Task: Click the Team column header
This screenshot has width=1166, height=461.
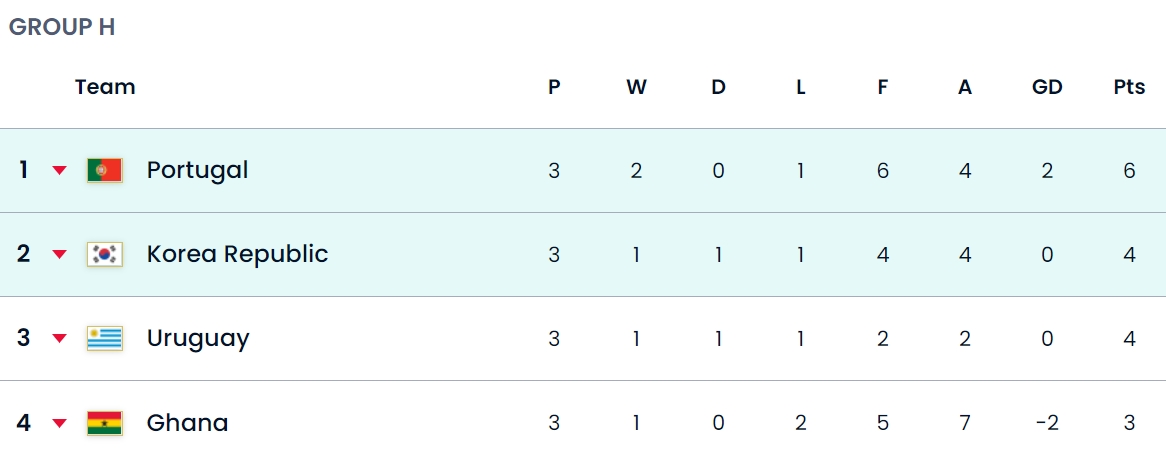Action: click(105, 87)
